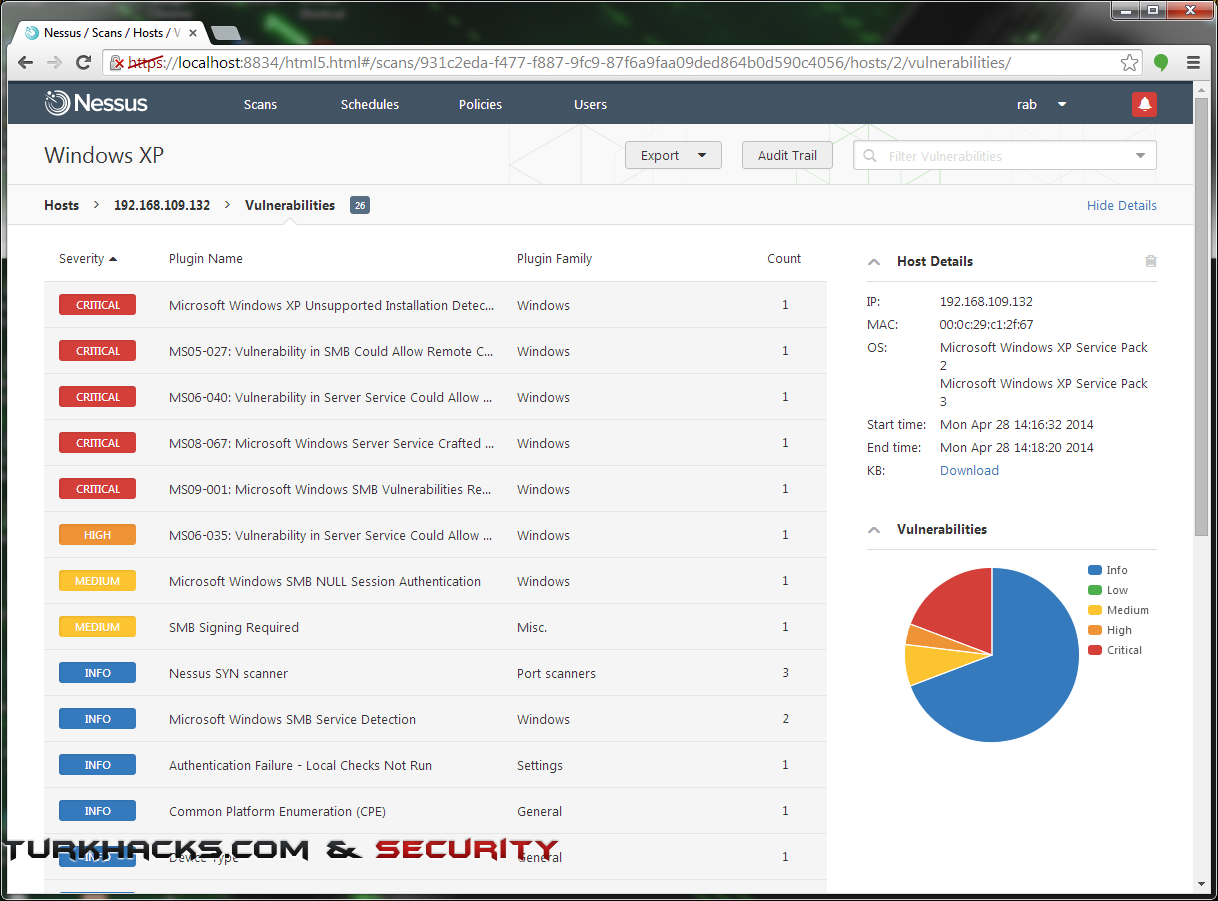Open the rab user menu
1218x901 pixels.
coord(1042,104)
